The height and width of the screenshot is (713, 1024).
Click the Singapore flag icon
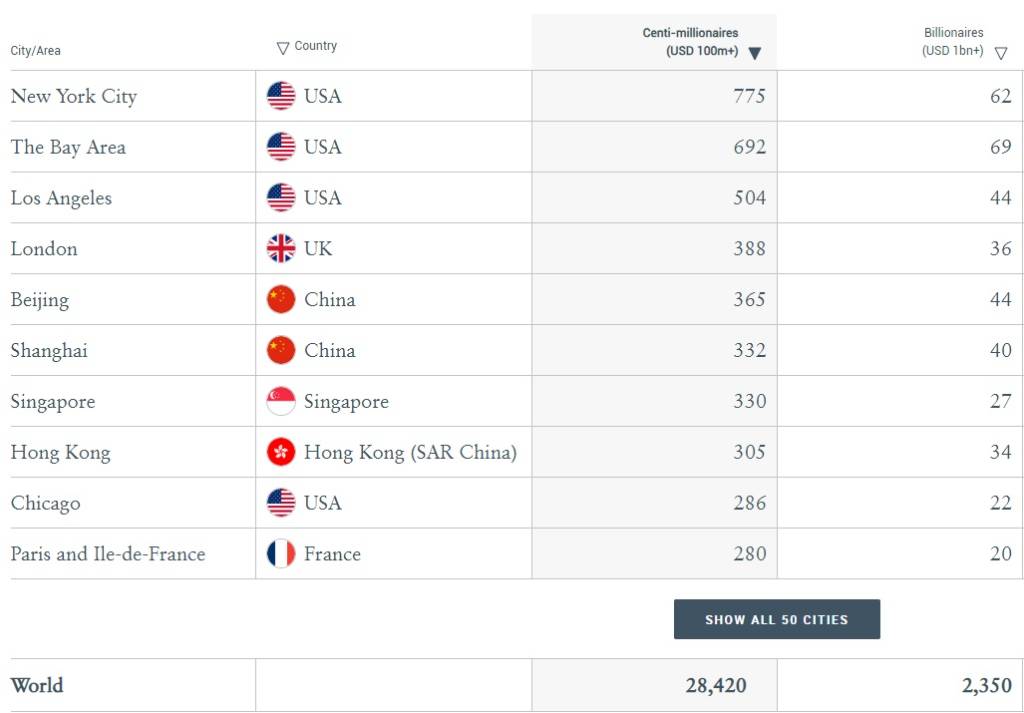(281, 402)
